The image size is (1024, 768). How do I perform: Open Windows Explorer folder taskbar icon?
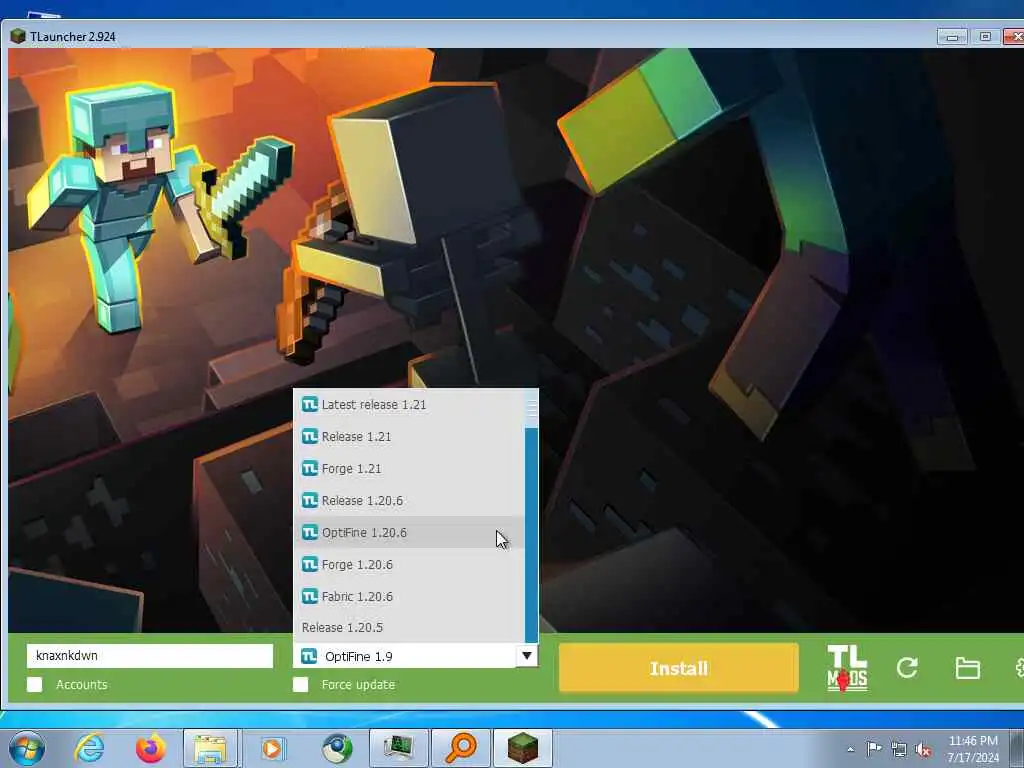210,748
